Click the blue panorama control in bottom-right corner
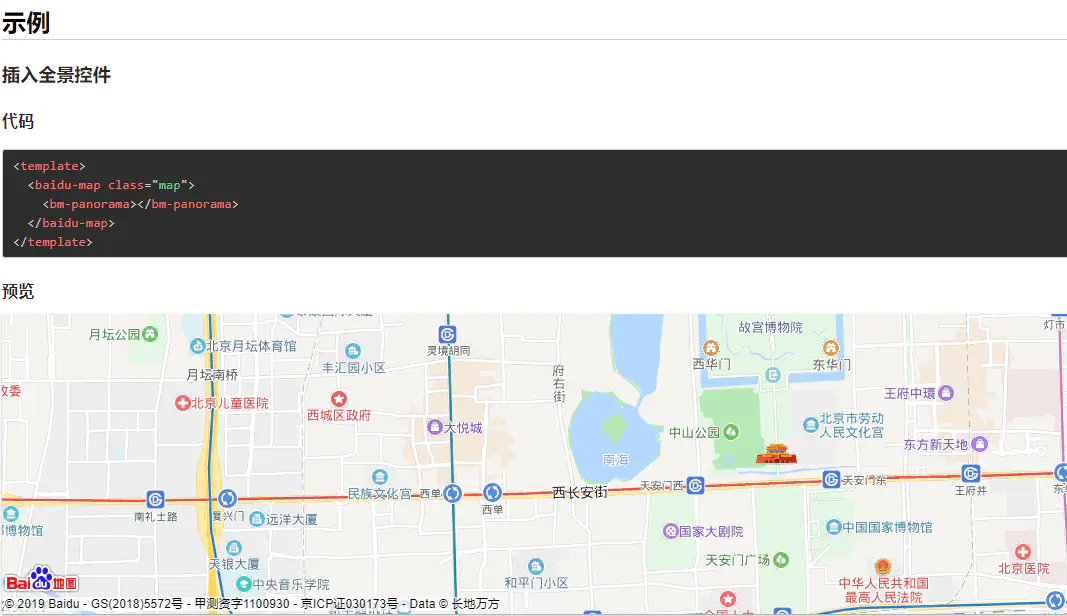Screen dimensions: 1067x616 (1057, 599)
